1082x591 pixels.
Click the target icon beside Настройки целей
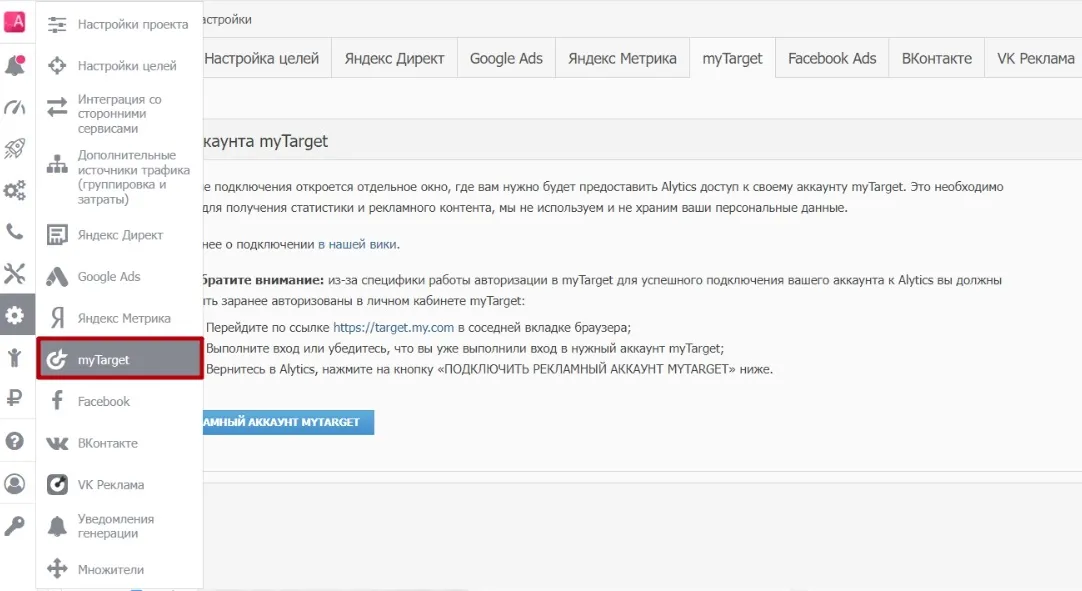(57, 66)
